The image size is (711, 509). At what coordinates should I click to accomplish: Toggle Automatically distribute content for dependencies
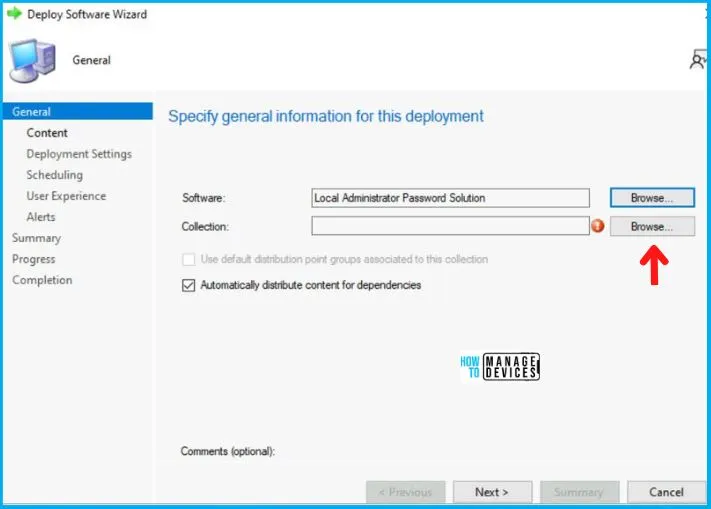189,285
